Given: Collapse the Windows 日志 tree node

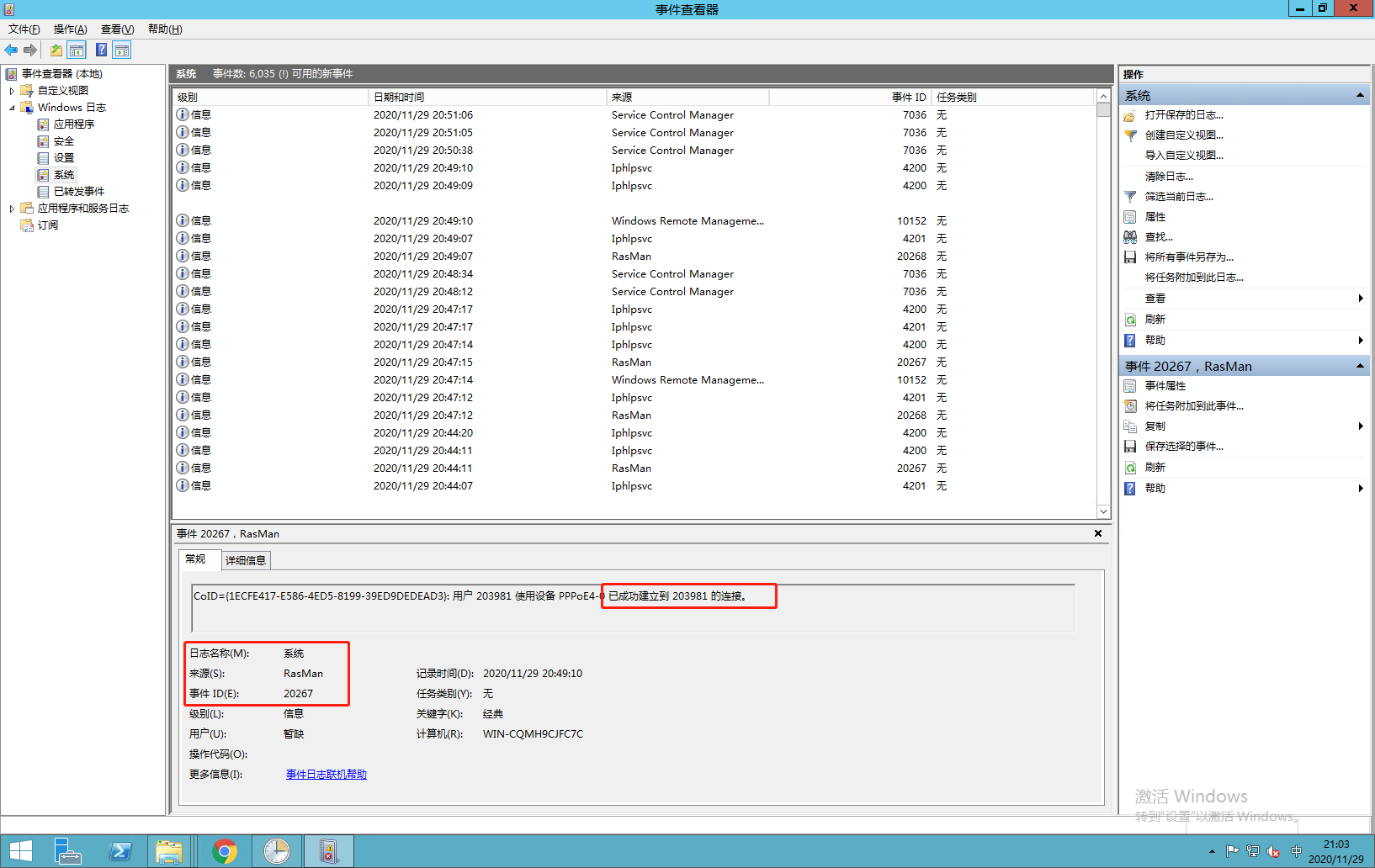Looking at the screenshot, I should coord(12,107).
